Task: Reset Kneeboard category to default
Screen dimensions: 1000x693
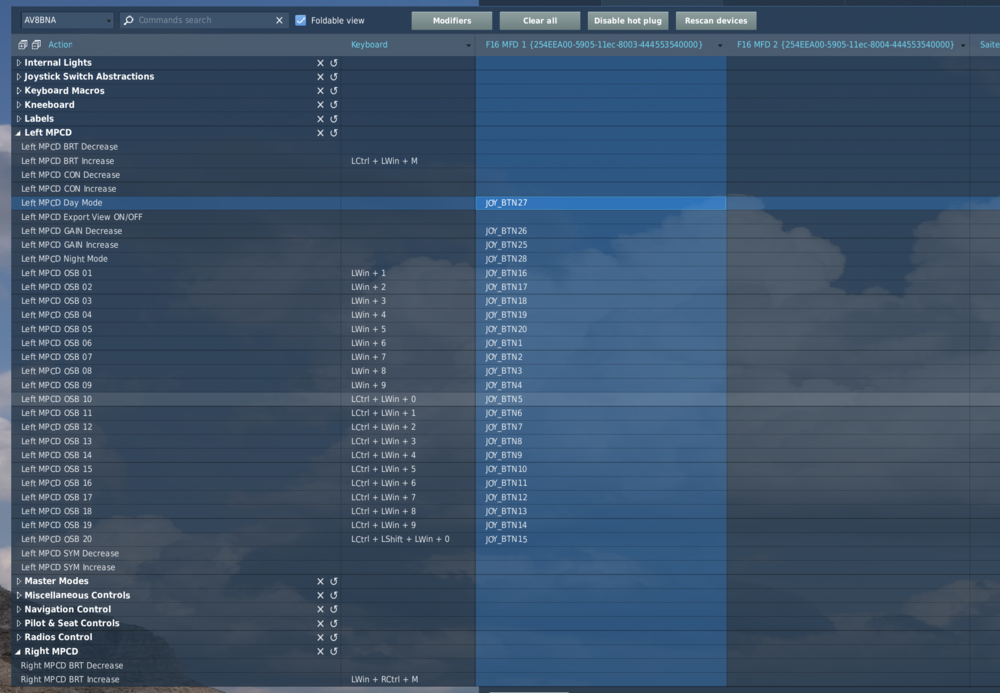Action: click(334, 105)
